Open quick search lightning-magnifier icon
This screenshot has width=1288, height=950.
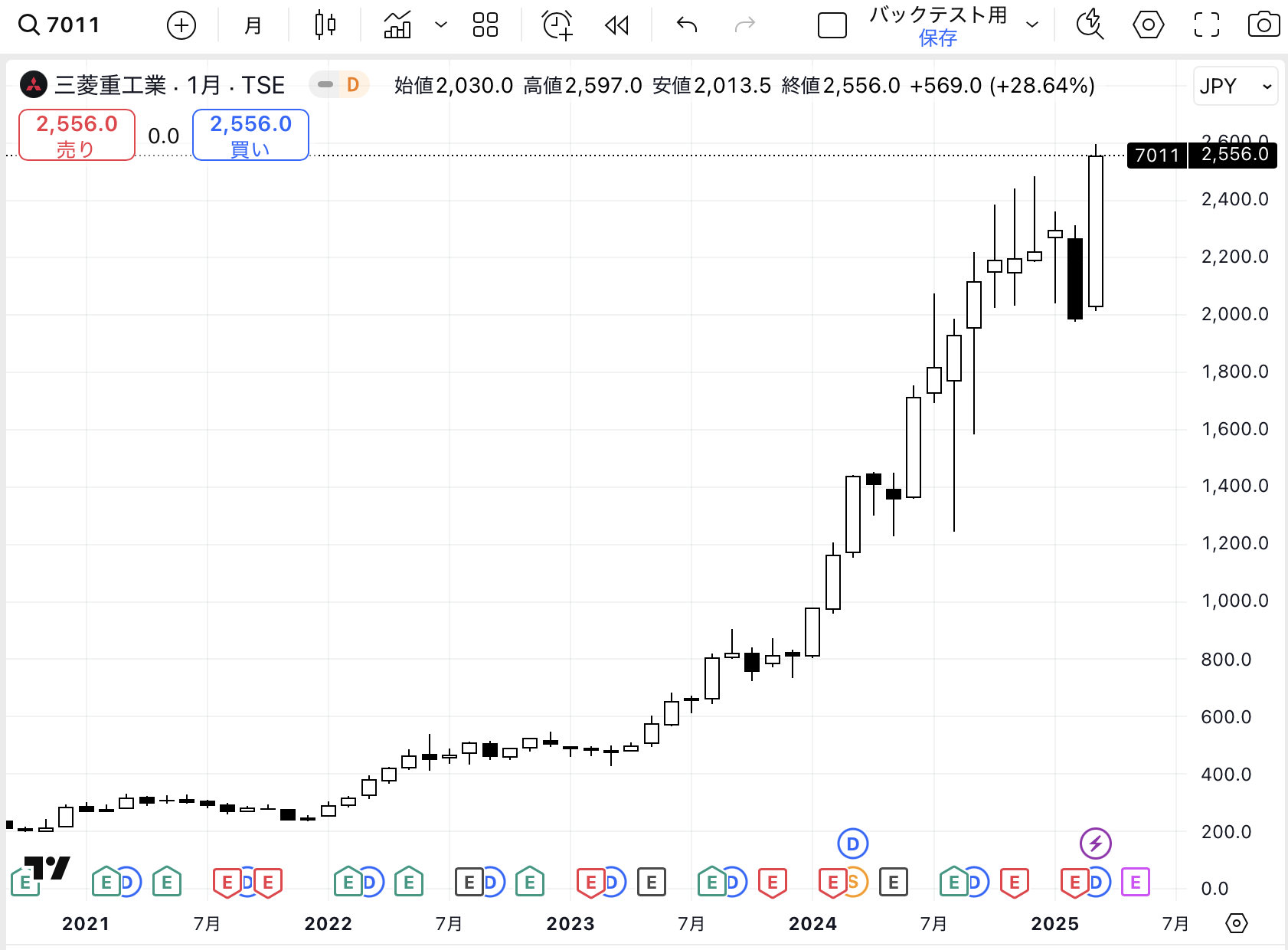tap(1090, 25)
